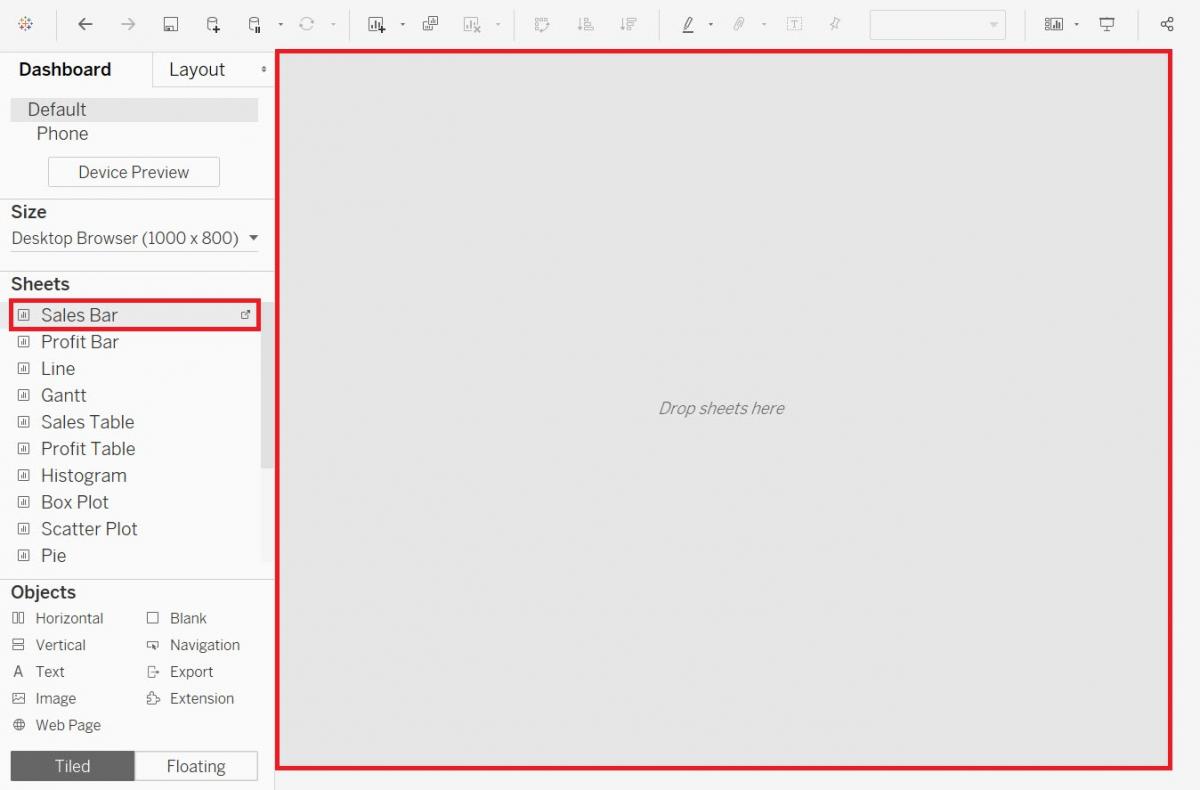Click the new worksheet chart-plus icon

click(377, 24)
